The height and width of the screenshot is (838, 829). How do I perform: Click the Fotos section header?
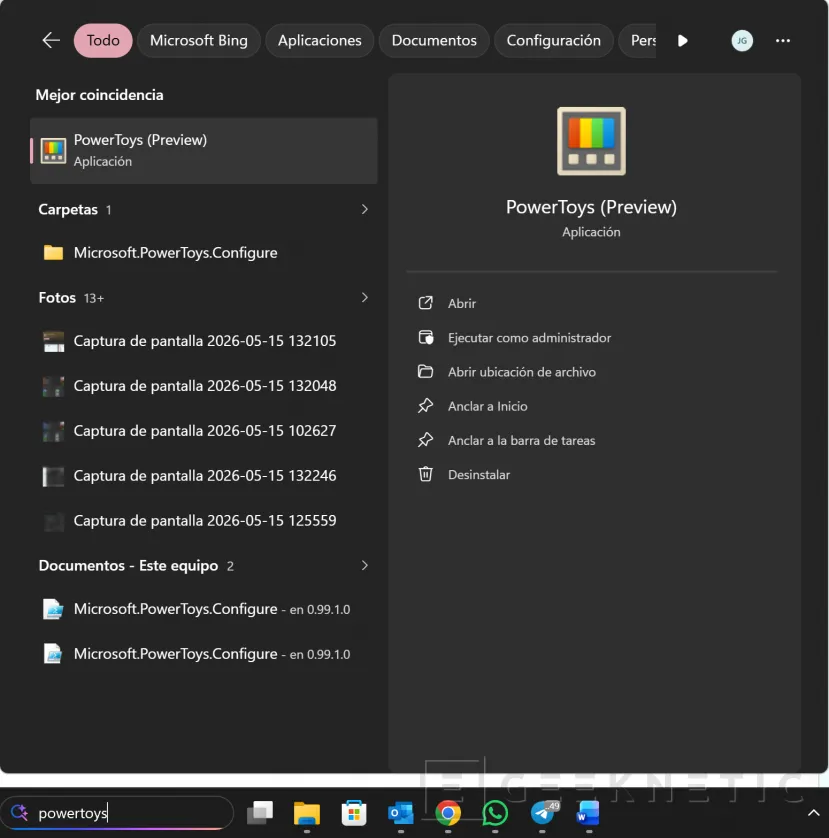point(71,298)
